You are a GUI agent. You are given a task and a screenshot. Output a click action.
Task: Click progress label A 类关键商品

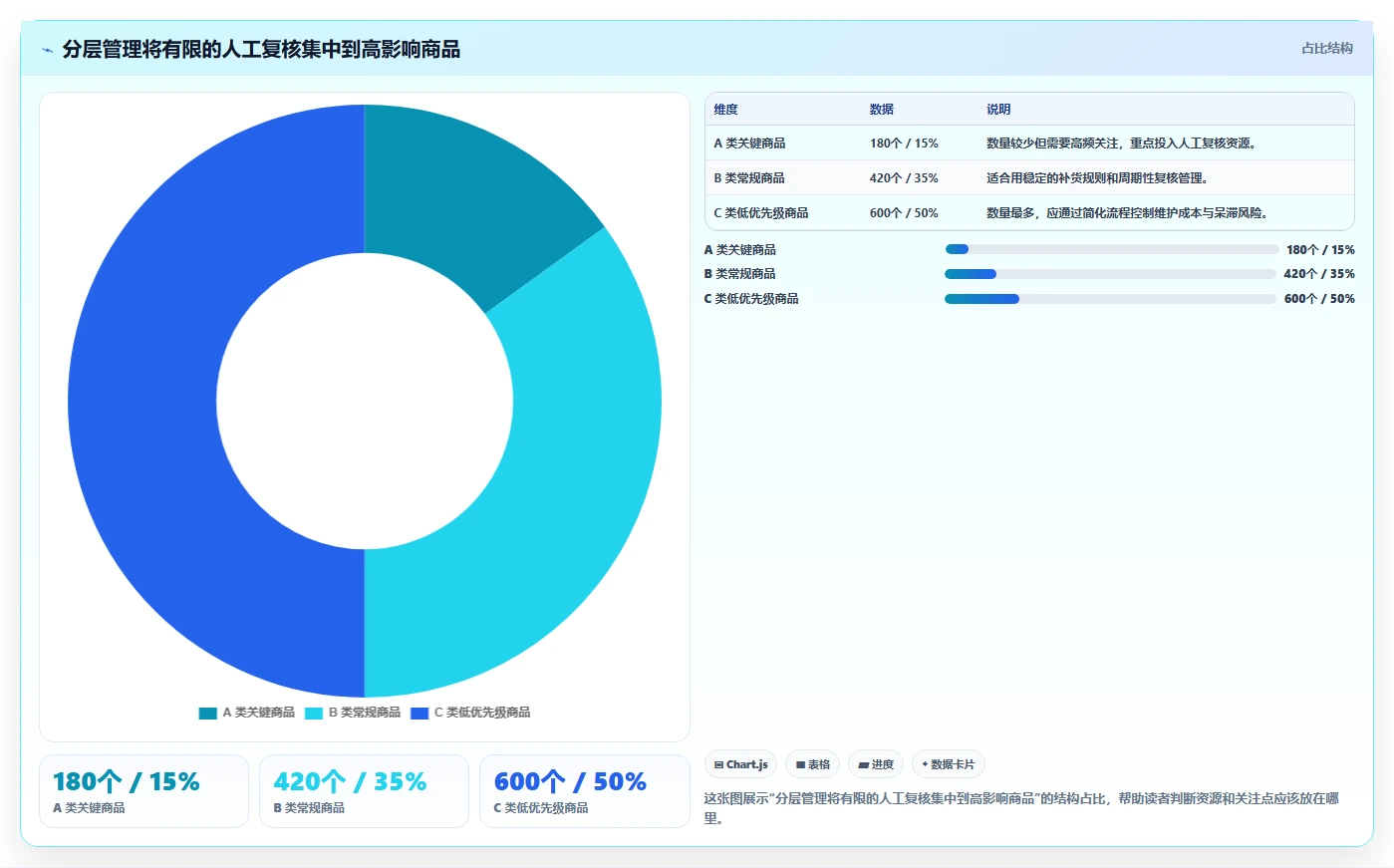tap(740, 250)
